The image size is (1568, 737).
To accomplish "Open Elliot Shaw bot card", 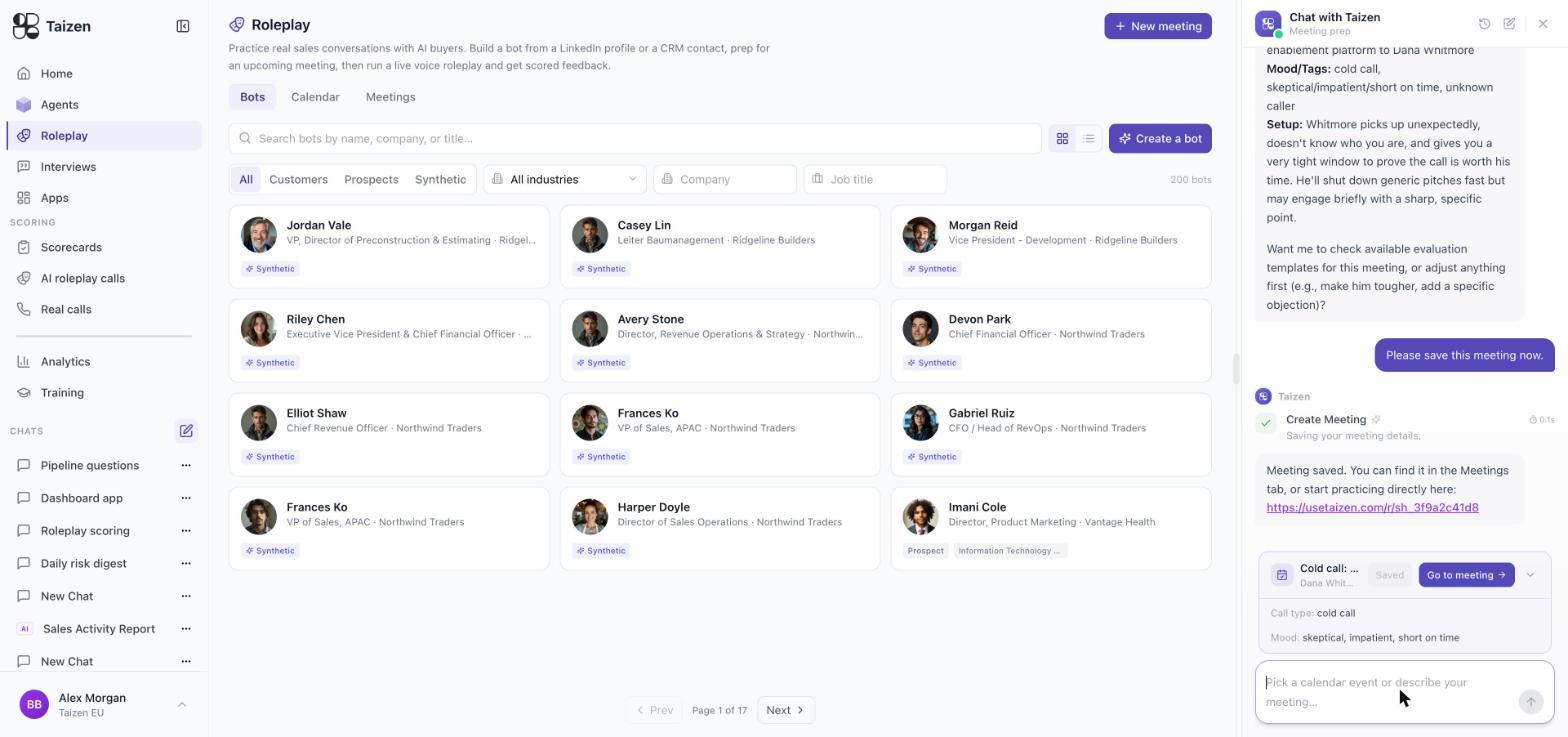I will pyautogui.click(x=389, y=435).
